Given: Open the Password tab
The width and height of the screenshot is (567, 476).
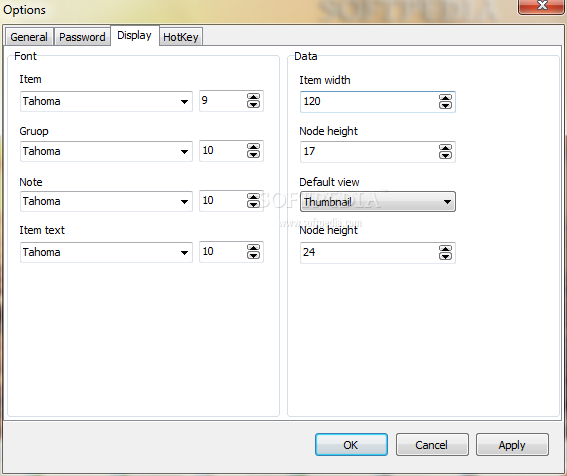Looking at the screenshot, I should pyautogui.click(x=82, y=37).
